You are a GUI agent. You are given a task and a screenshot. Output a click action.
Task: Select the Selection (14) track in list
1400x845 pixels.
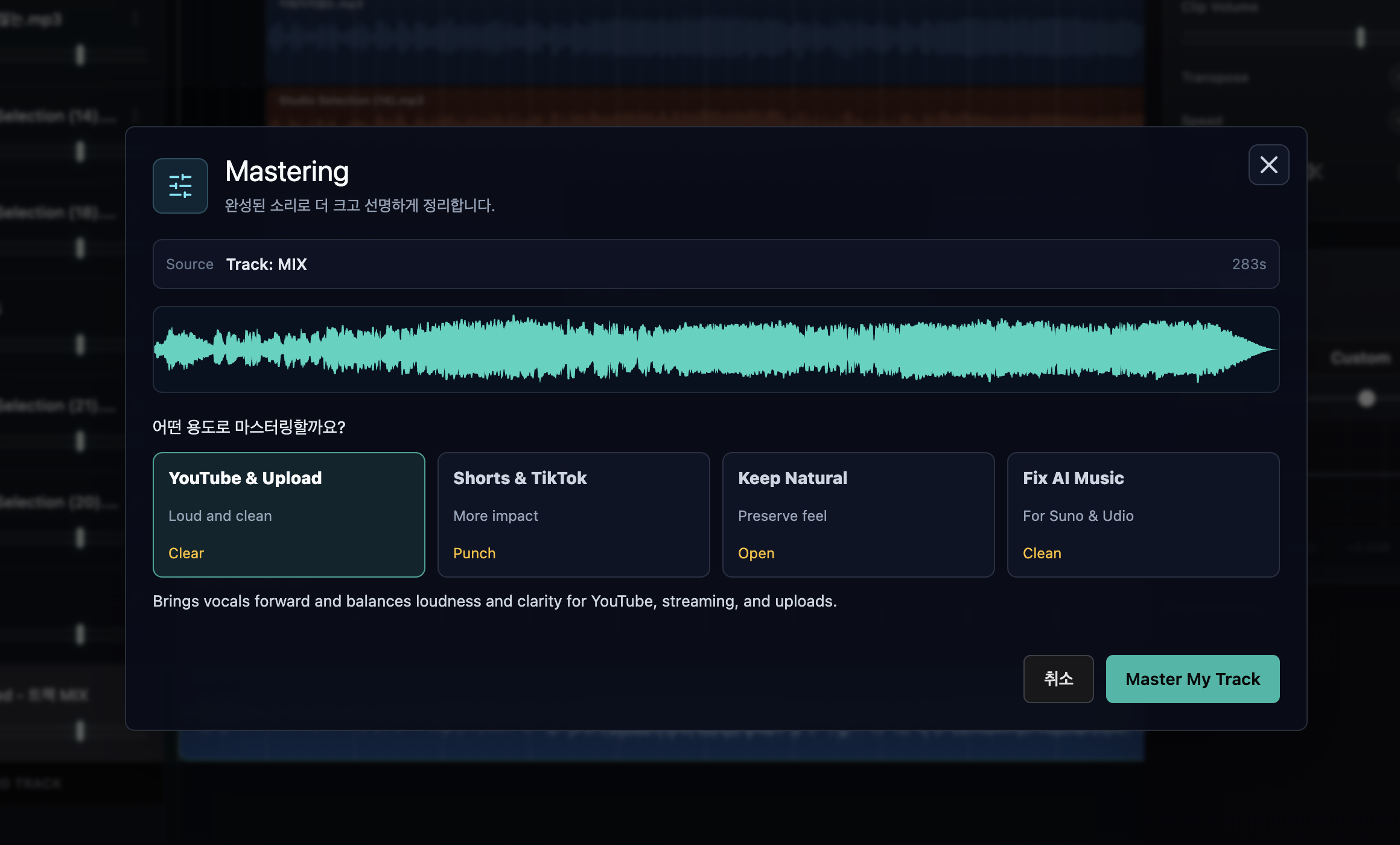(x=57, y=116)
